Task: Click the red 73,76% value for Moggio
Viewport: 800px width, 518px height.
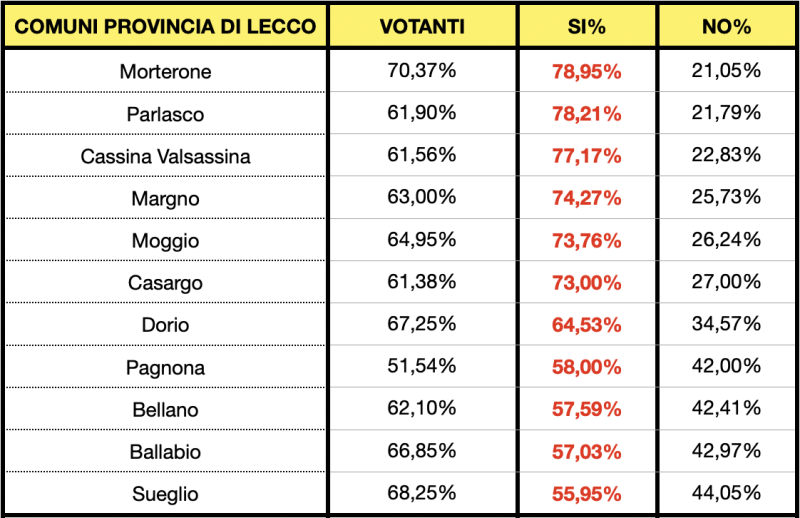Action: [586, 241]
